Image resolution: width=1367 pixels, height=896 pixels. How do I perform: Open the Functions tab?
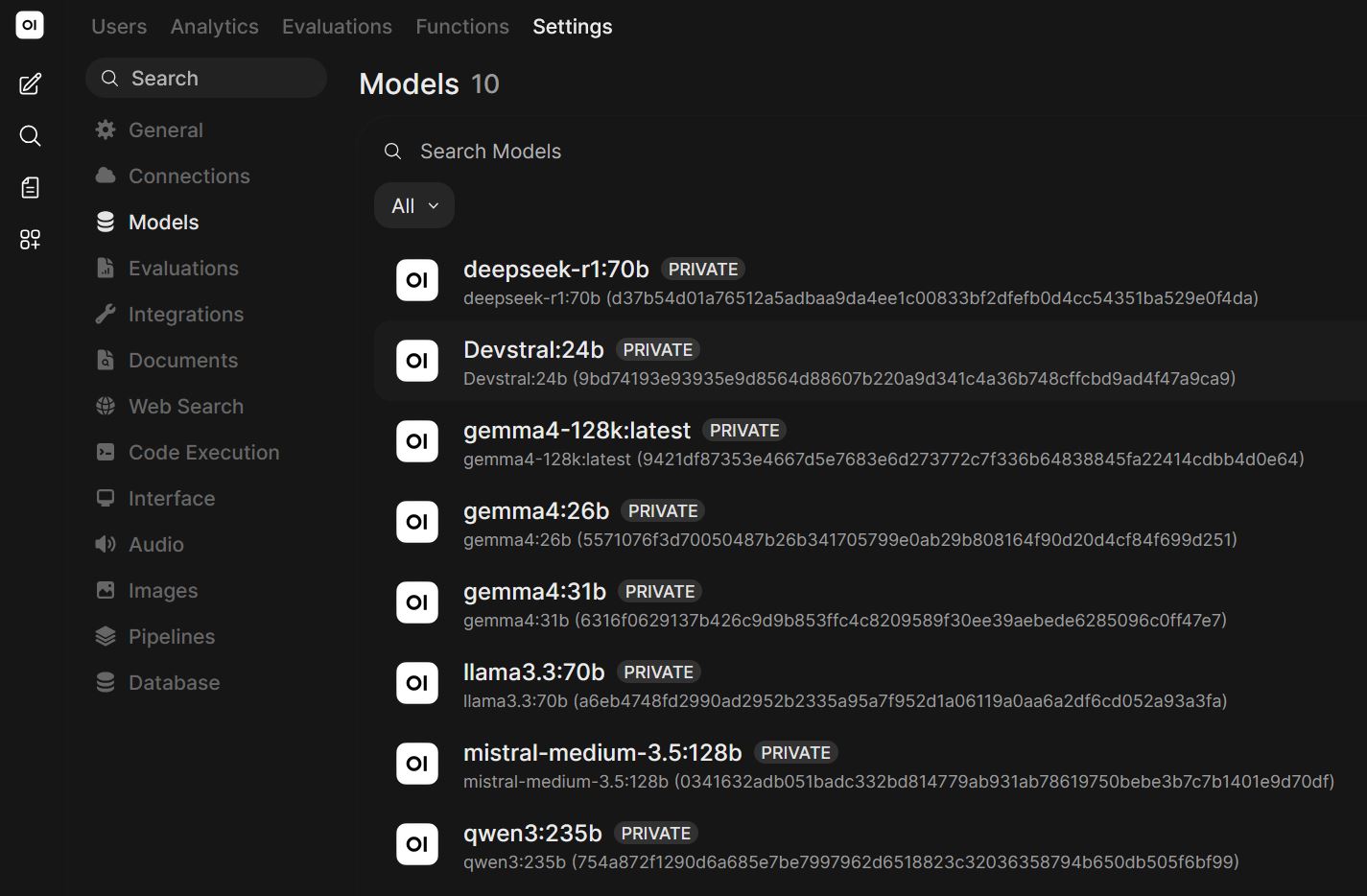click(462, 27)
